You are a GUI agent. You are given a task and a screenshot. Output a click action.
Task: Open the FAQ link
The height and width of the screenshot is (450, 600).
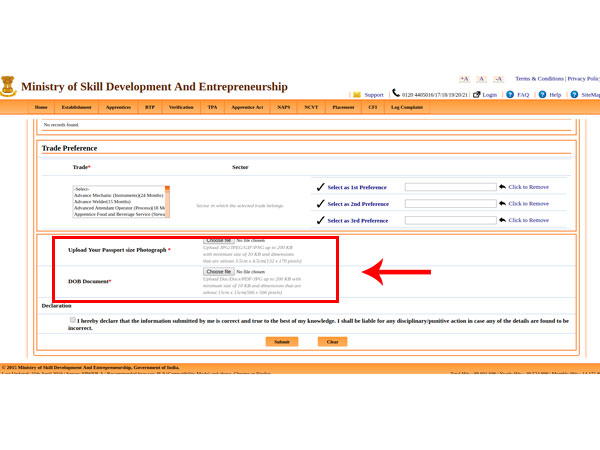pyautogui.click(x=523, y=95)
